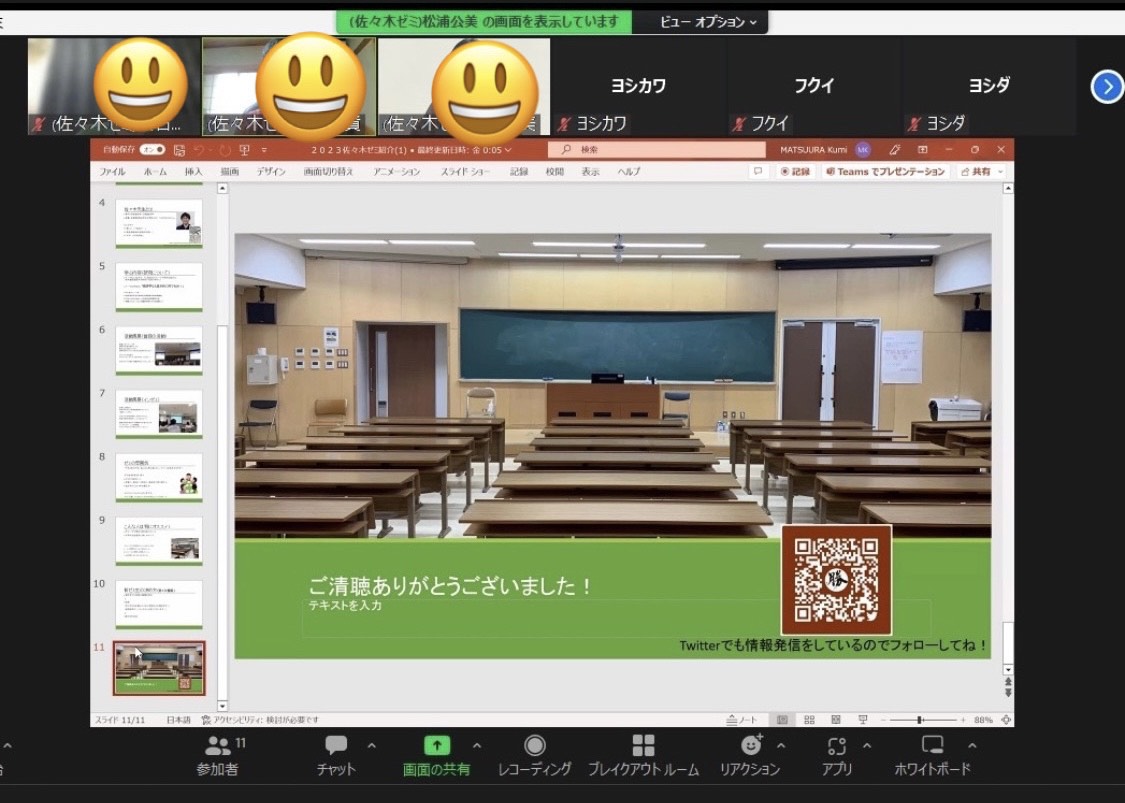Click the Undo icon in PowerPoint's title bar
Viewport: 1125px width, 803px height.
pyautogui.click(x=199, y=150)
